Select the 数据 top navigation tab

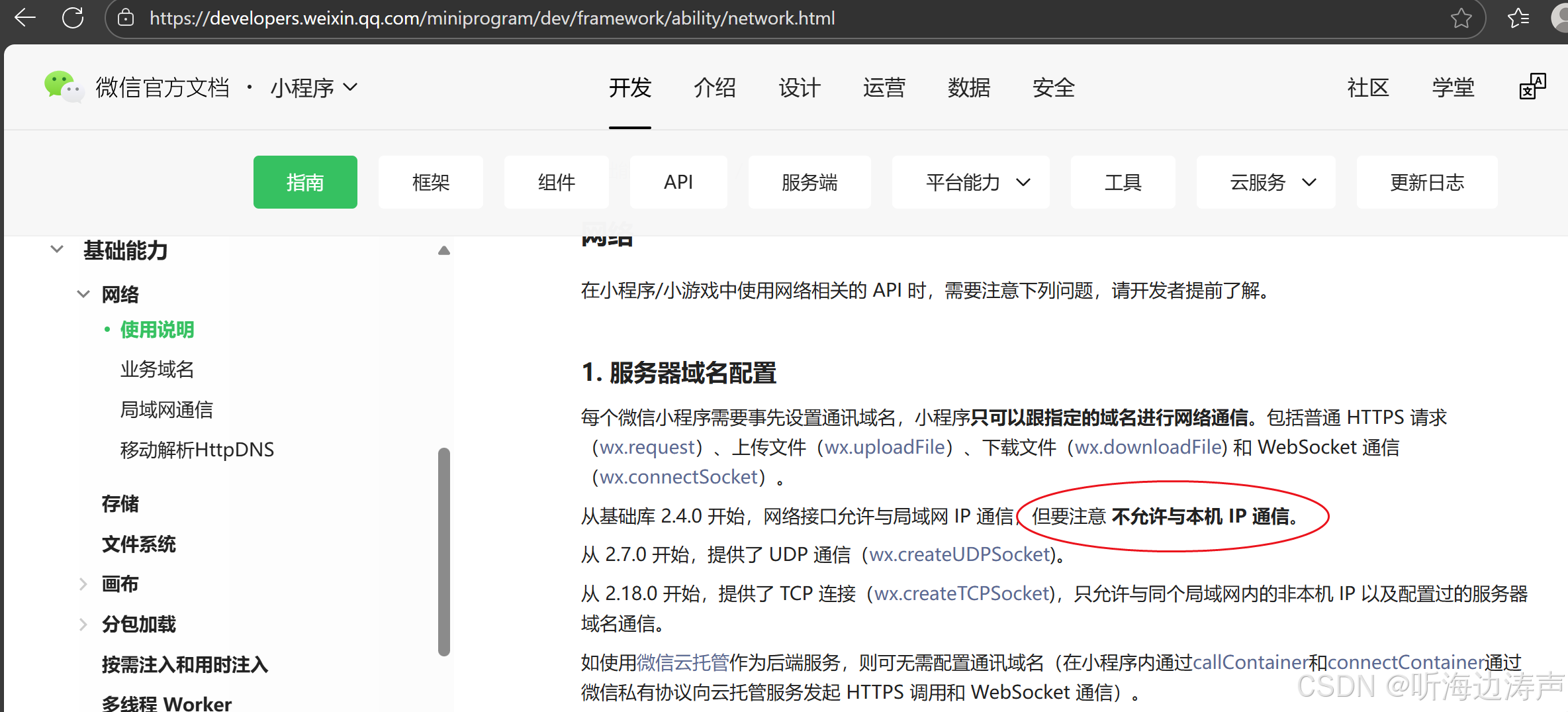point(969,87)
